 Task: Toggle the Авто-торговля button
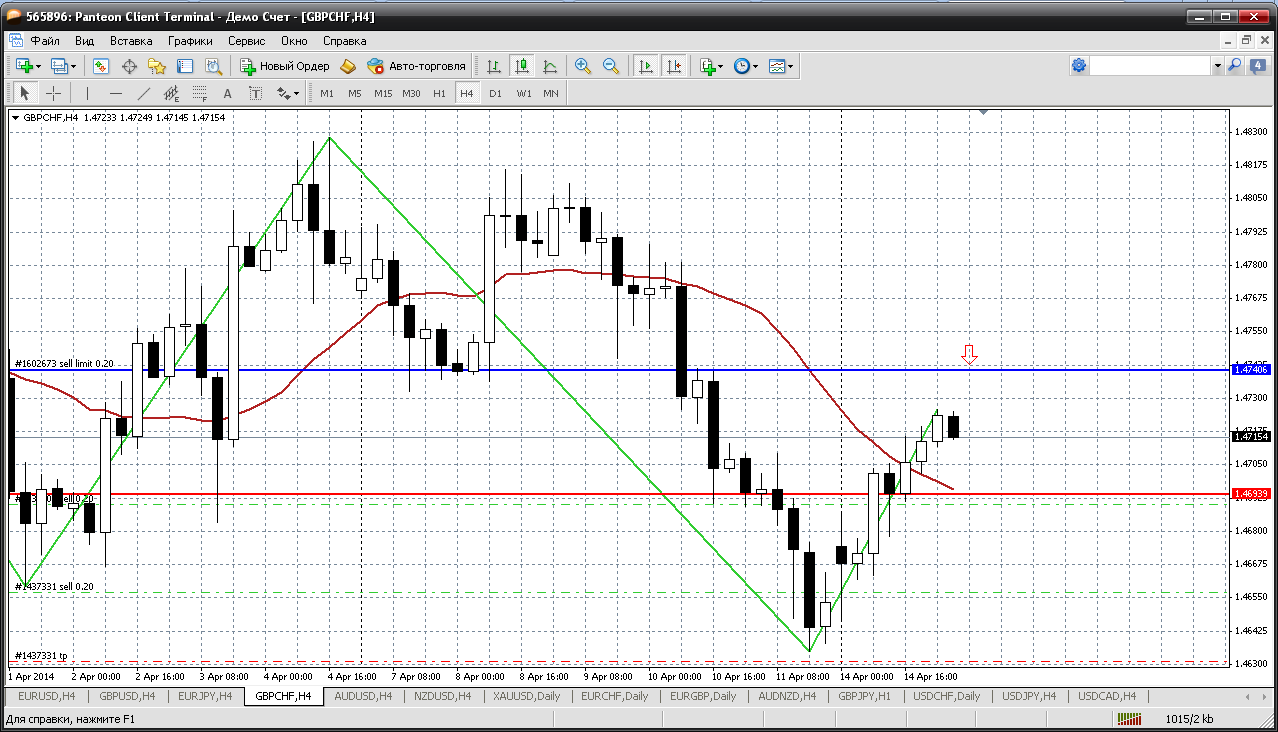(417, 66)
